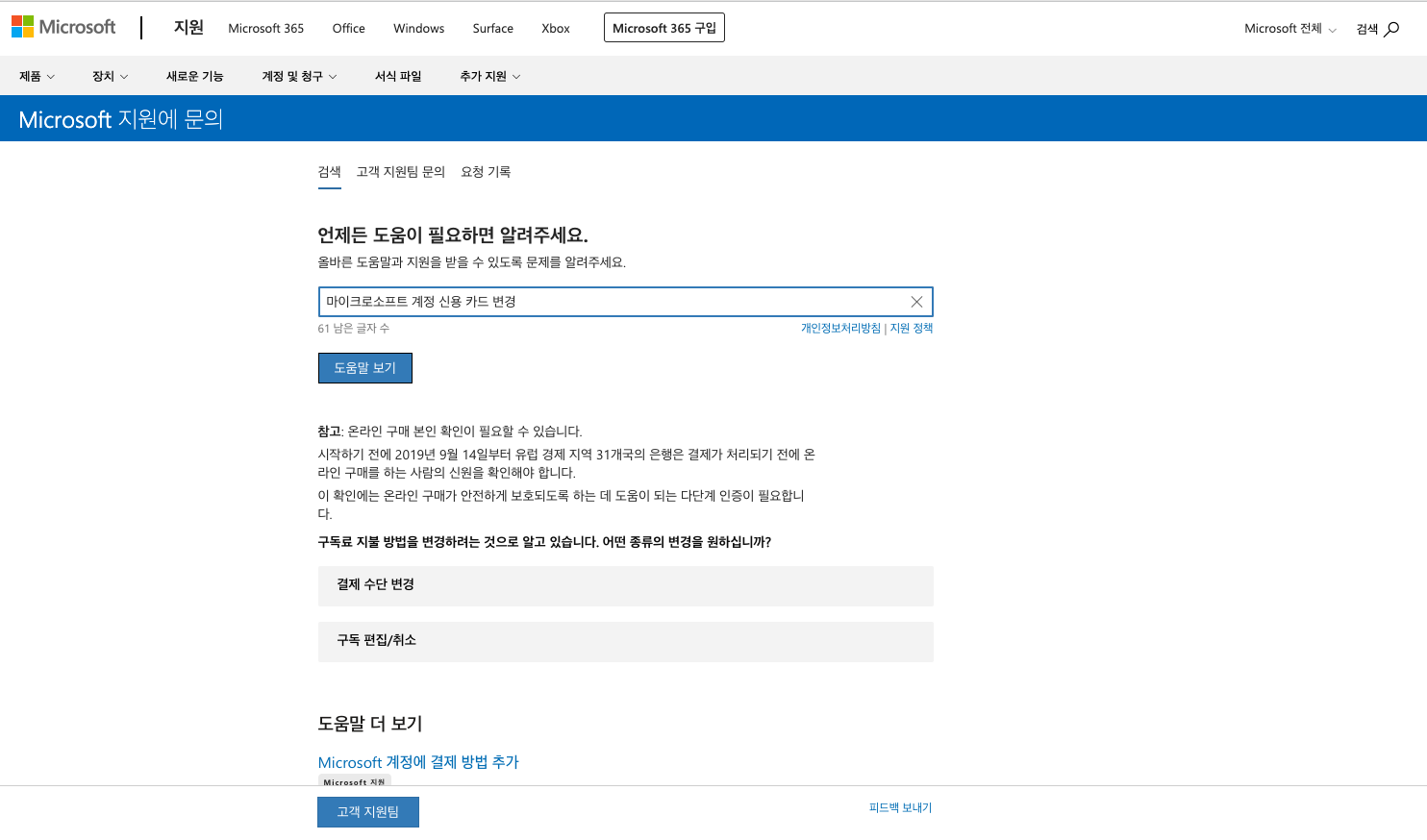Click the 고객 지원팀 button
Viewport: 1427px width, 840px height.
tap(368, 812)
